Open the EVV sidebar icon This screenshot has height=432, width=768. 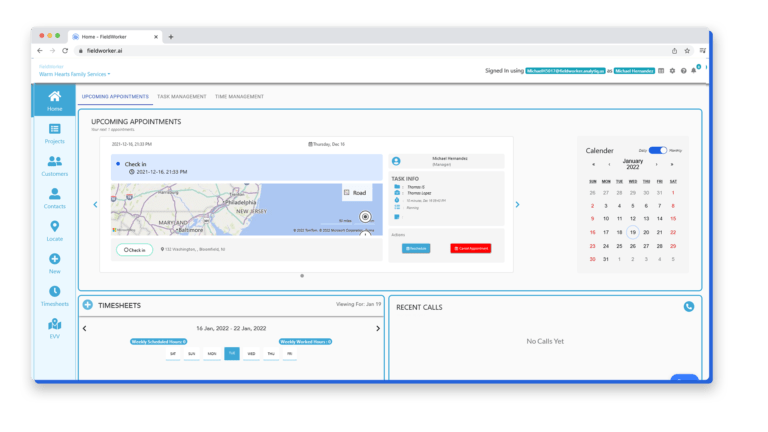click(54, 328)
